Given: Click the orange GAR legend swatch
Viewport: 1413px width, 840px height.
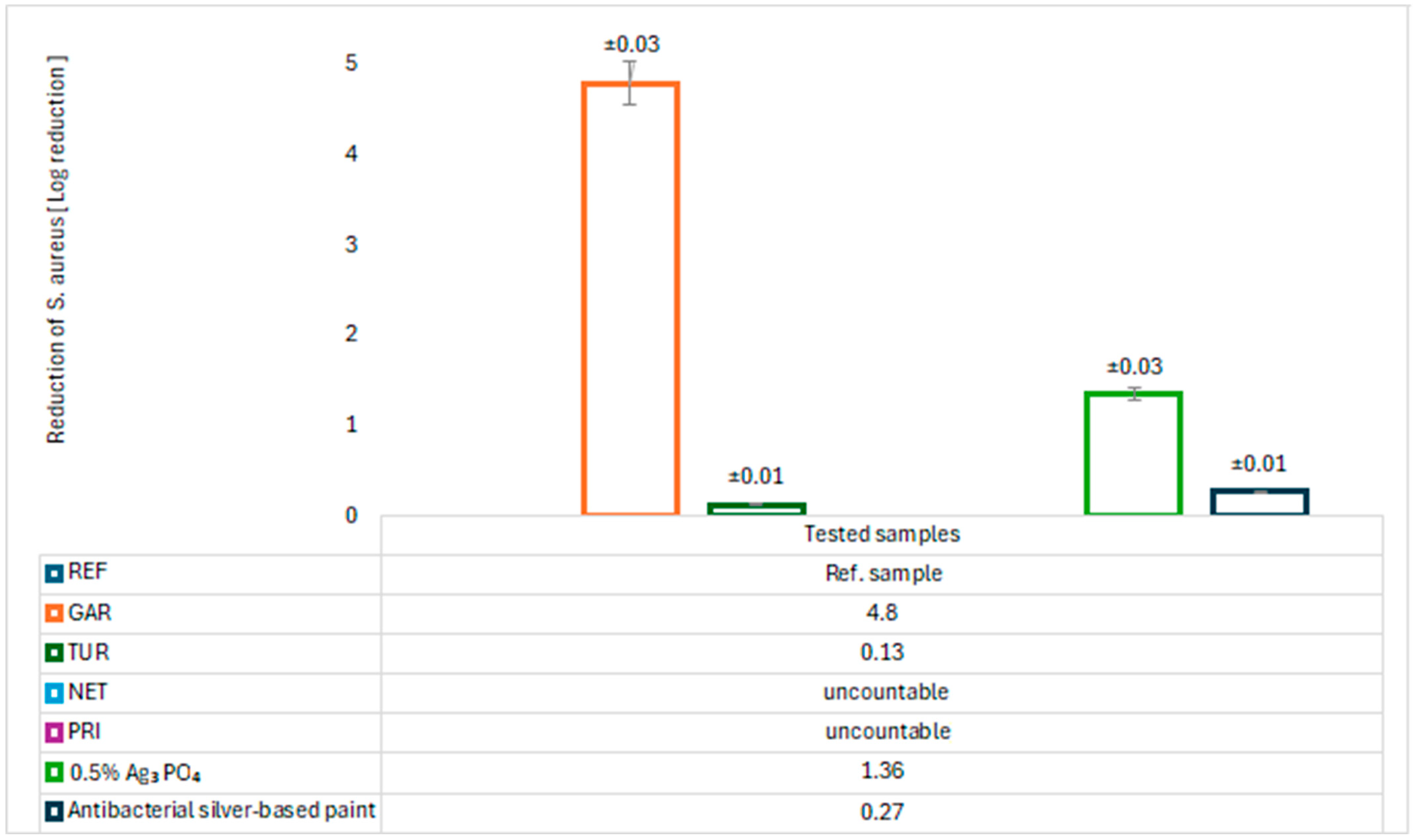Looking at the screenshot, I should pyautogui.click(x=54, y=614).
